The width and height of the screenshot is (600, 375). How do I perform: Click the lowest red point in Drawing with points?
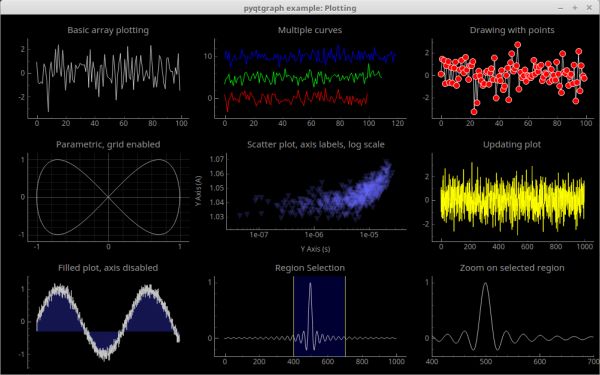click(x=474, y=112)
